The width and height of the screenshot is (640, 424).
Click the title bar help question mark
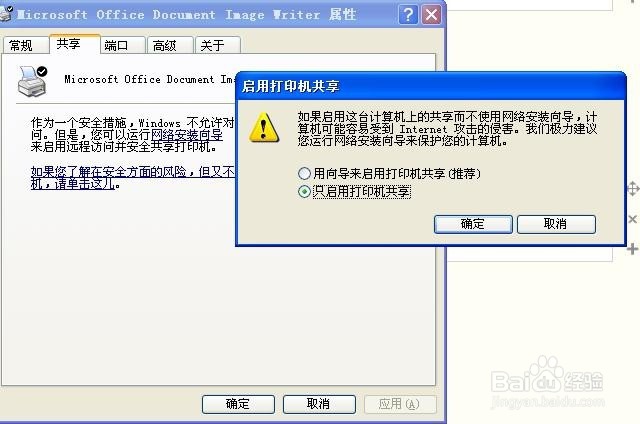pyautogui.click(x=408, y=15)
